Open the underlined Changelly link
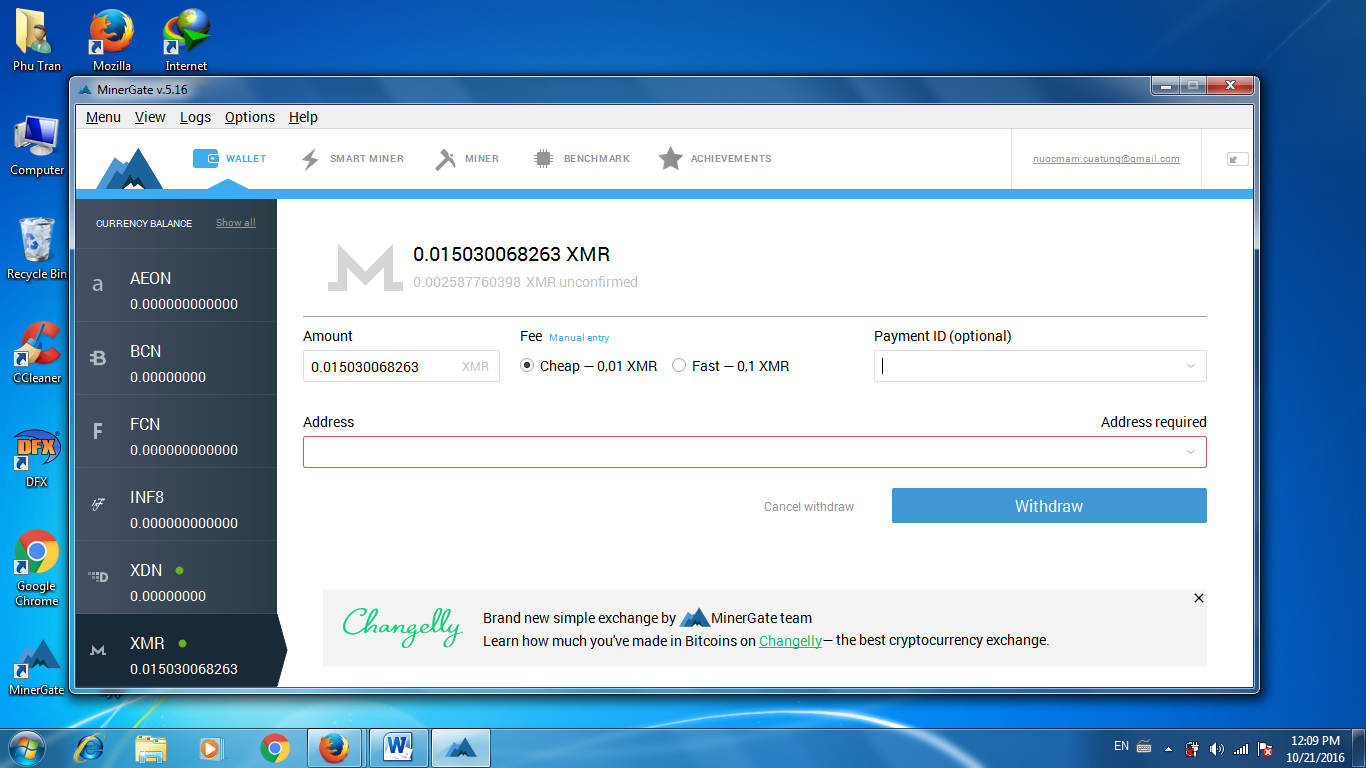This screenshot has width=1366, height=768. 790,641
